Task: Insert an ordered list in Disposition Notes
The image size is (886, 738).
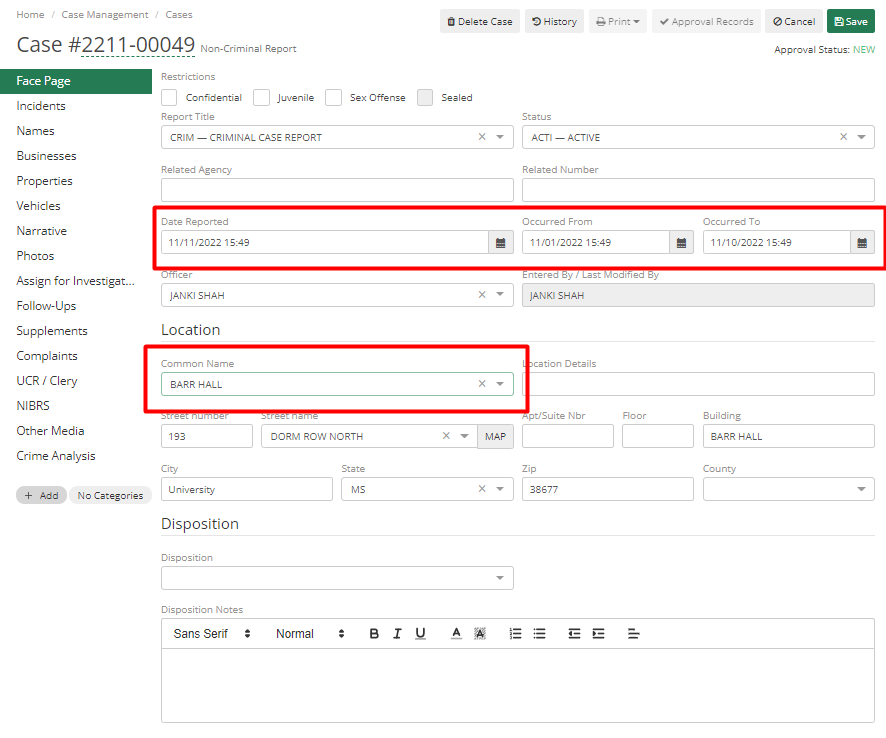Action: tap(515, 633)
